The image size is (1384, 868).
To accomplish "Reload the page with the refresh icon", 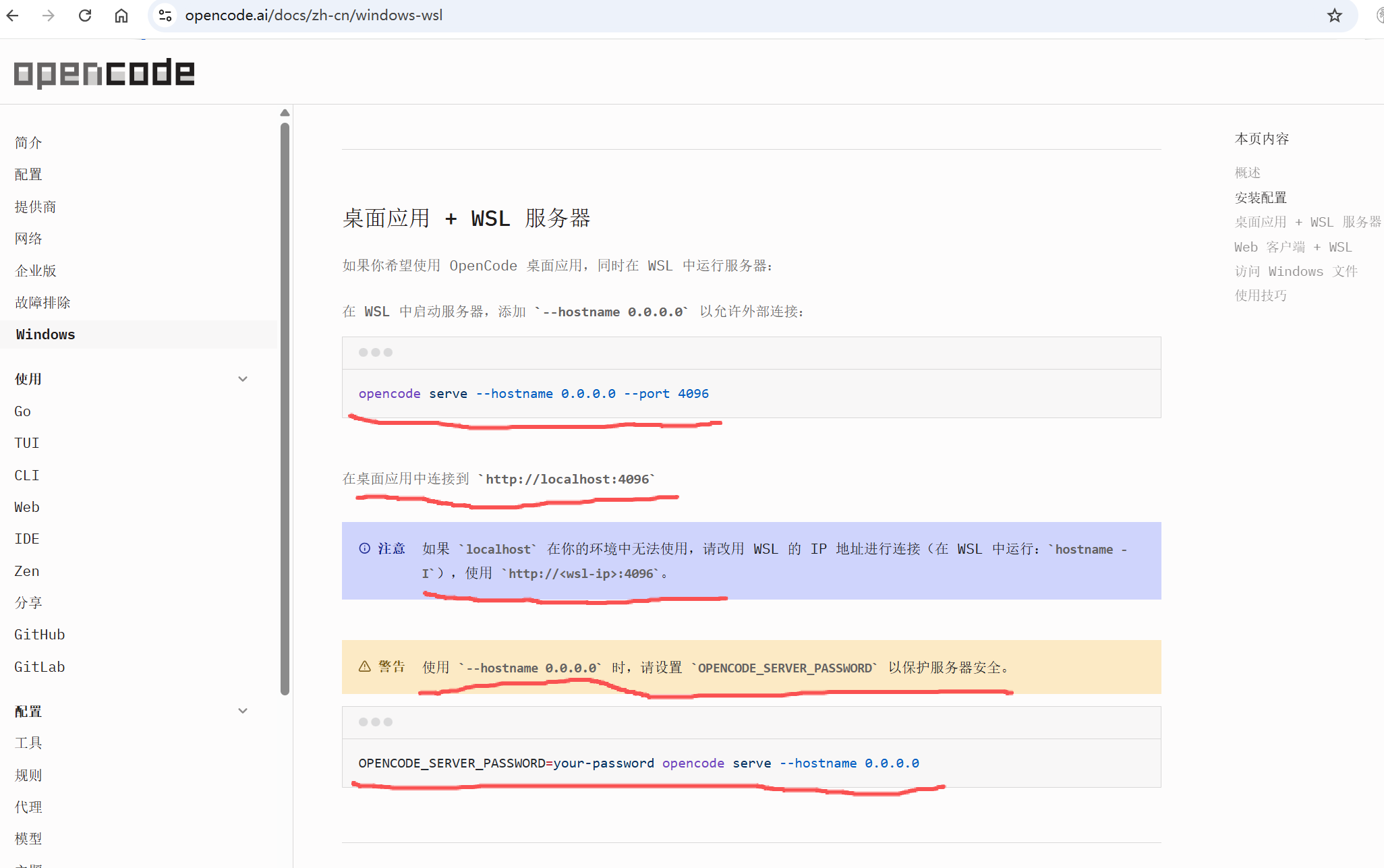I will coord(85,16).
